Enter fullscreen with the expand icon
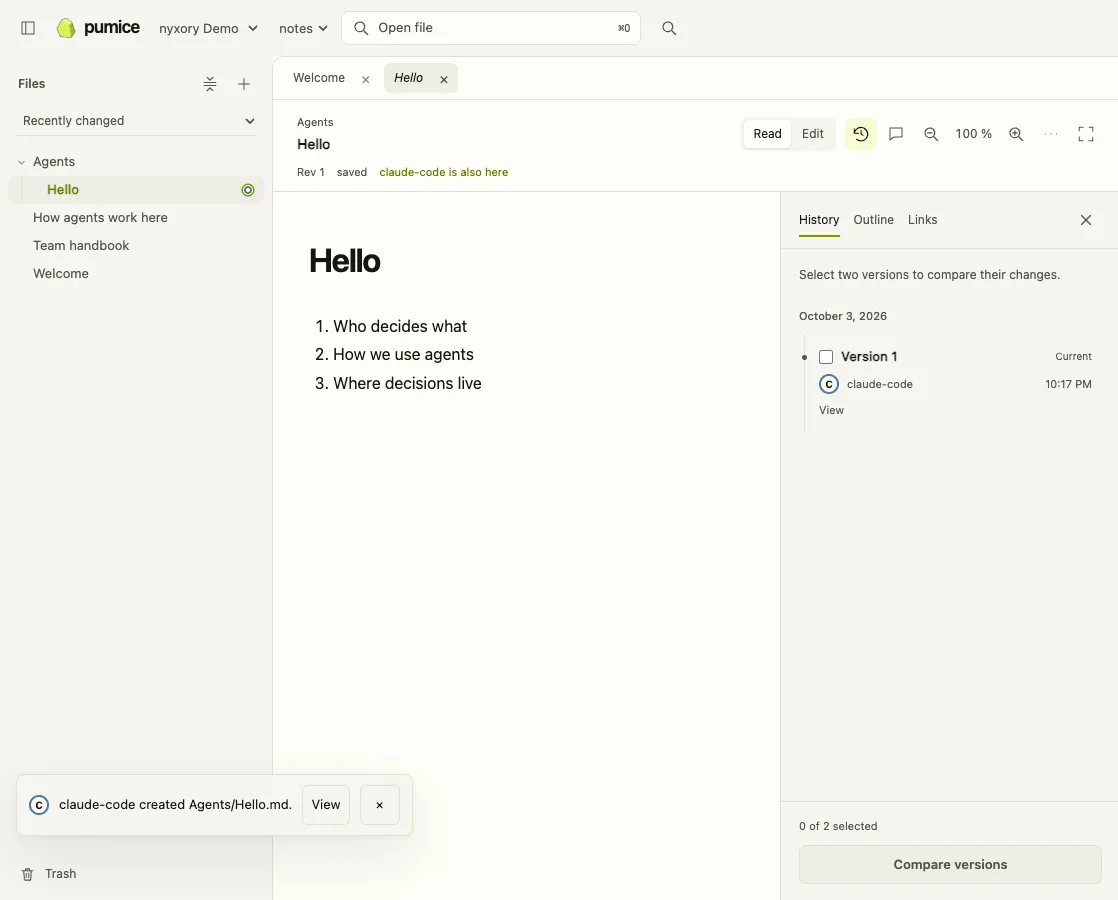 [1085, 133]
